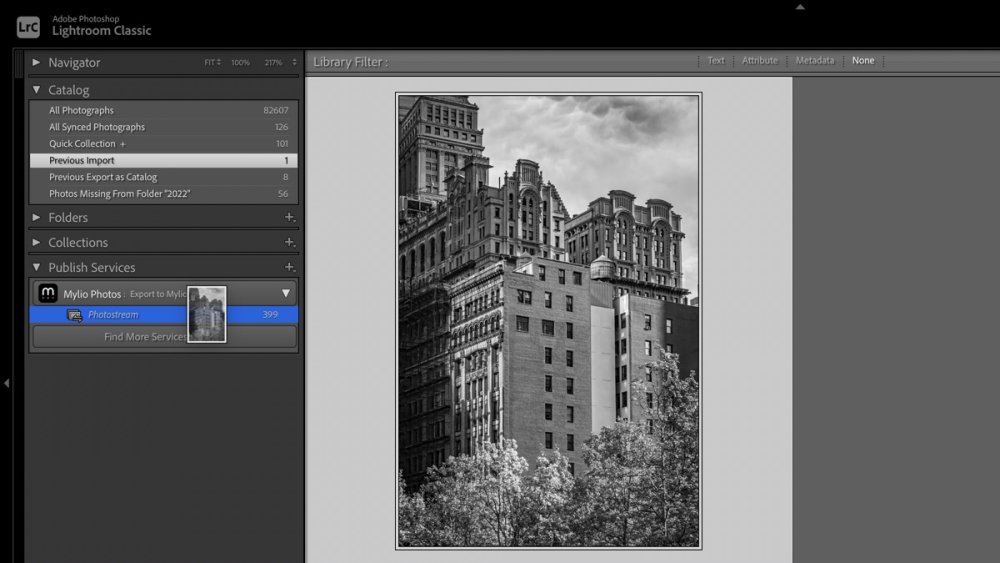Switch Library Filter to Text
The width and height of the screenshot is (1000, 563).
tap(716, 61)
